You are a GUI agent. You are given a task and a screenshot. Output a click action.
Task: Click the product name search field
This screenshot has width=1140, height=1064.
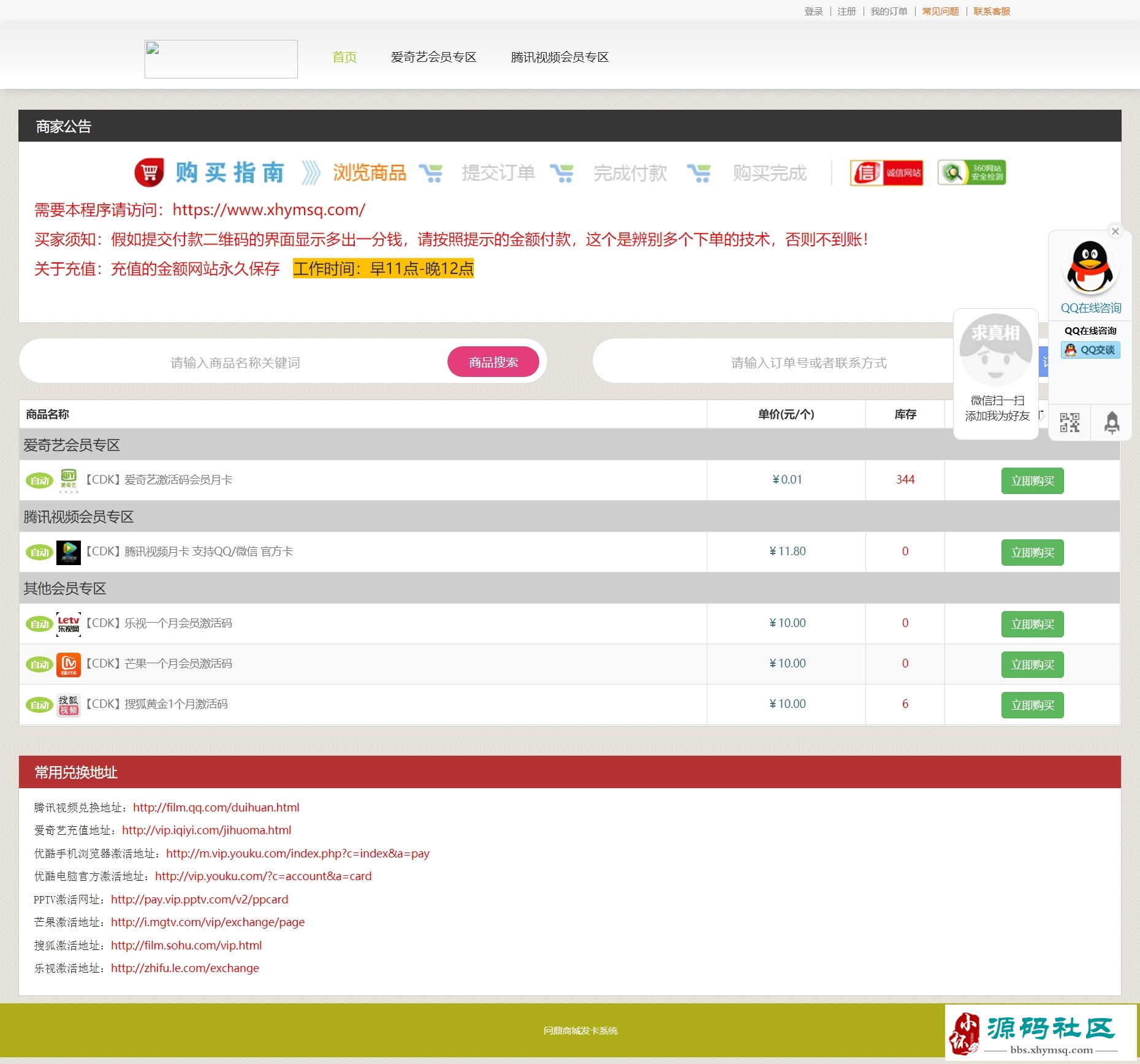point(235,362)
